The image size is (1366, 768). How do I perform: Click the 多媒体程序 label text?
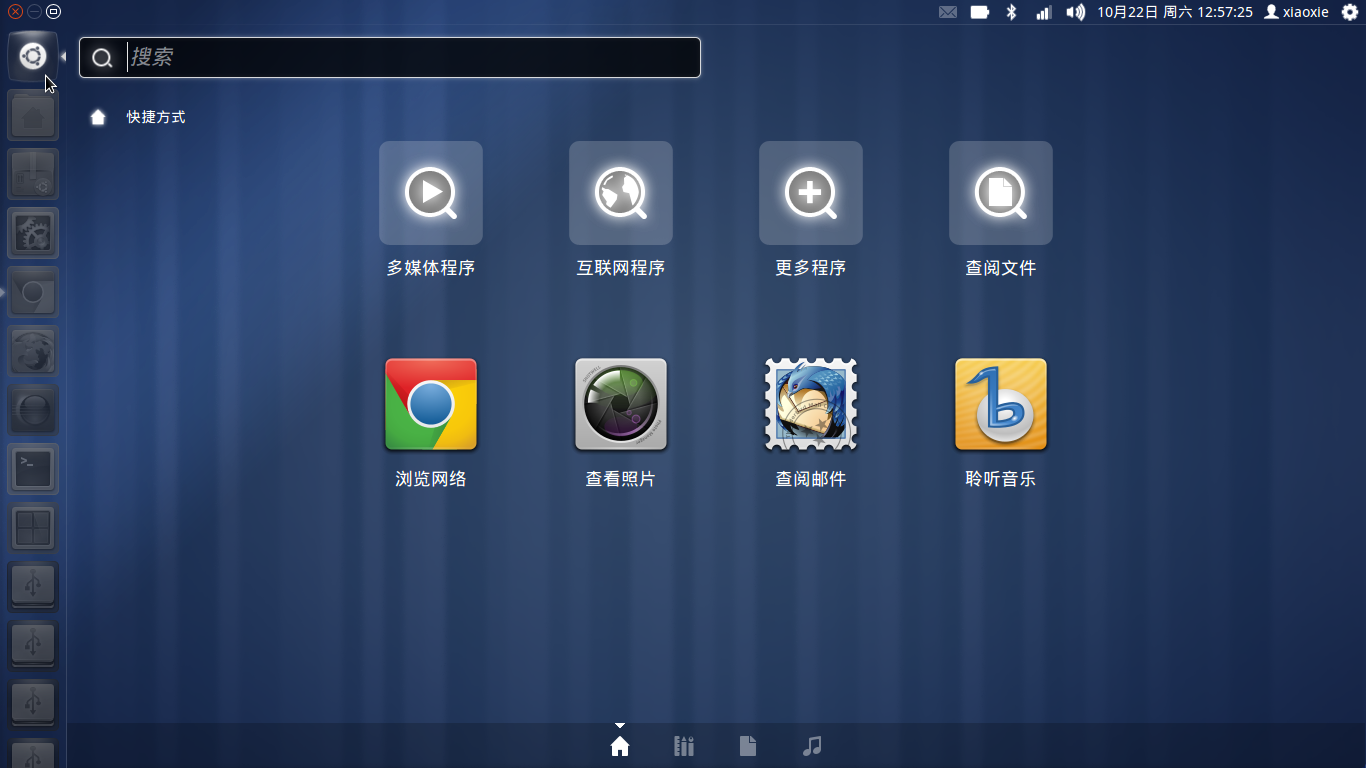point(431,268)
